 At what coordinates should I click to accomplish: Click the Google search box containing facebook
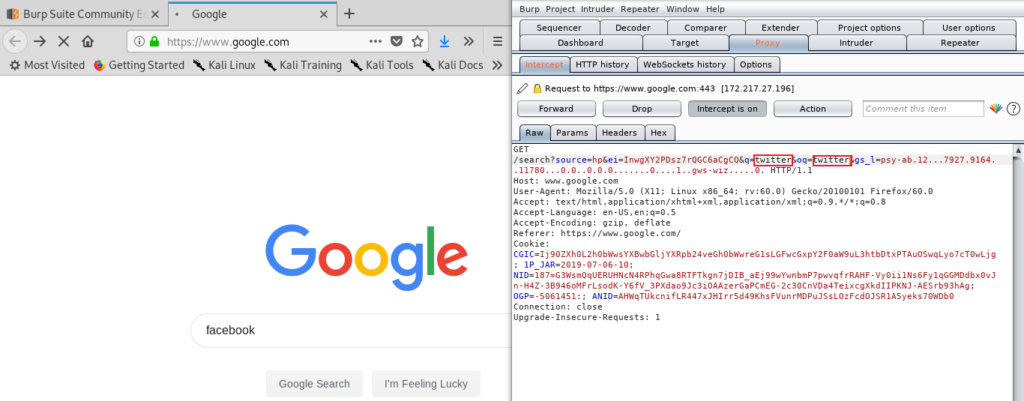click(353, 330)
